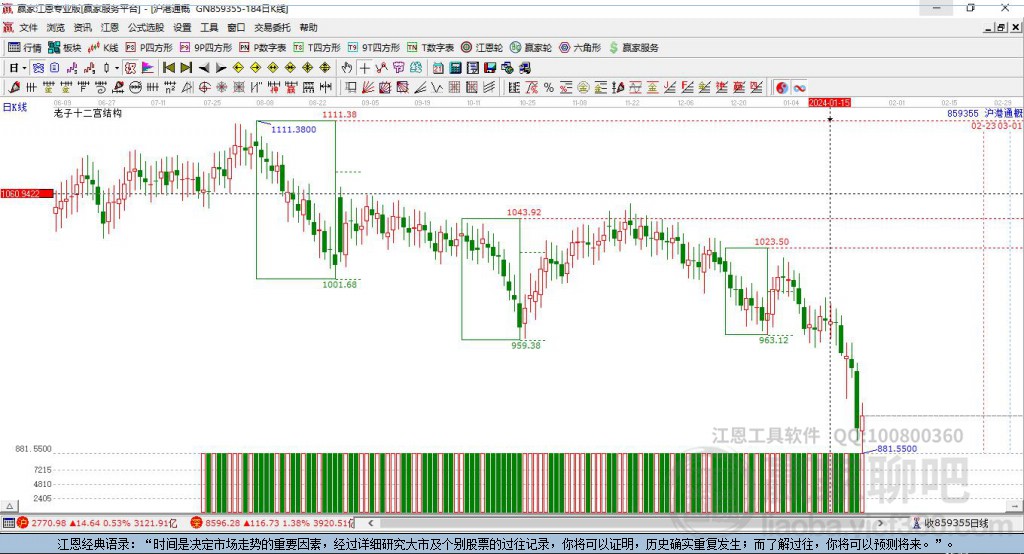
Task: Click the percent sign tool icon
Action: (549, 87)
